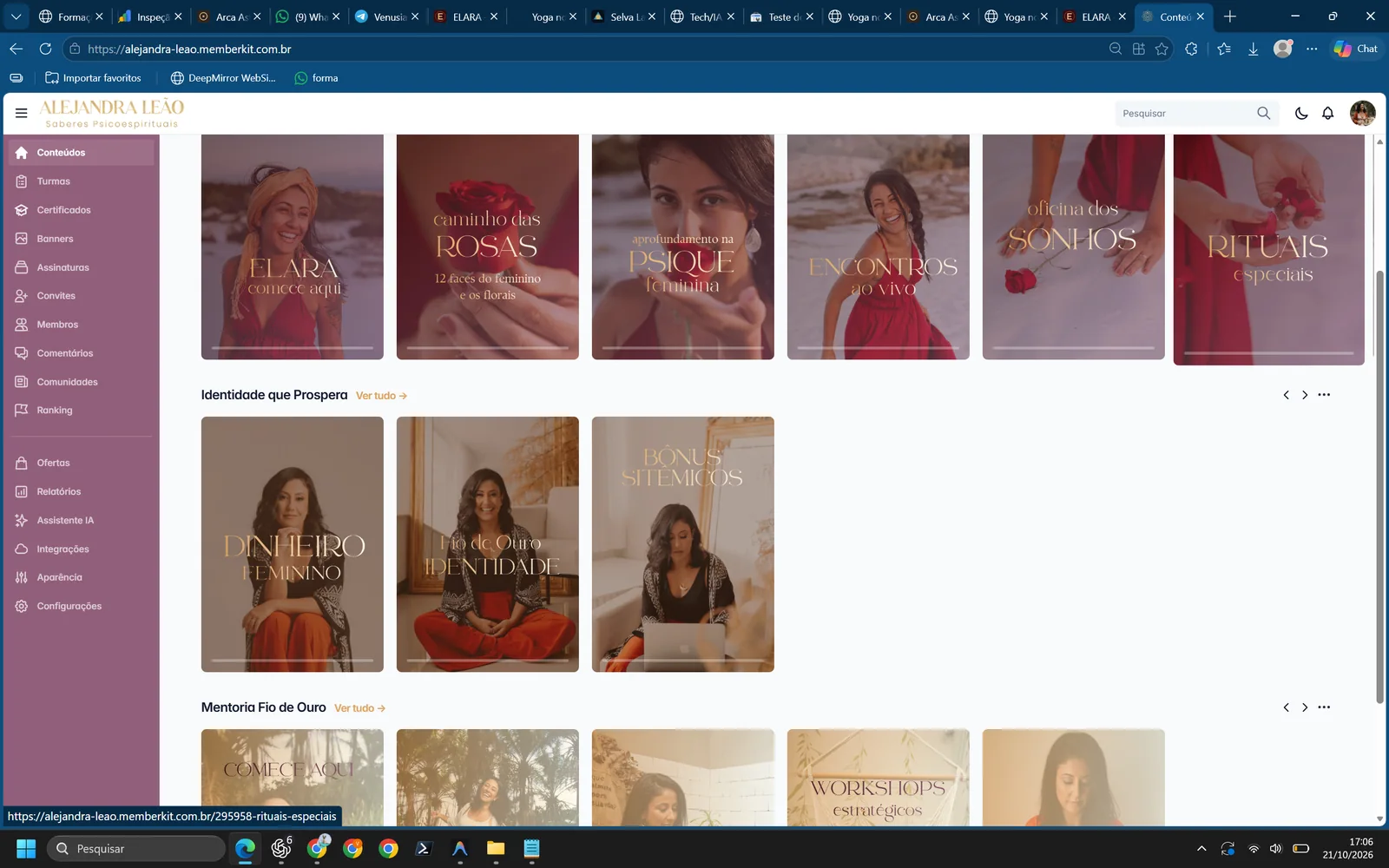Show previous items in Mentoria Fio de Ouro
The width and height of the screenshot is (1389, 868).
(x=1286, y=707)
